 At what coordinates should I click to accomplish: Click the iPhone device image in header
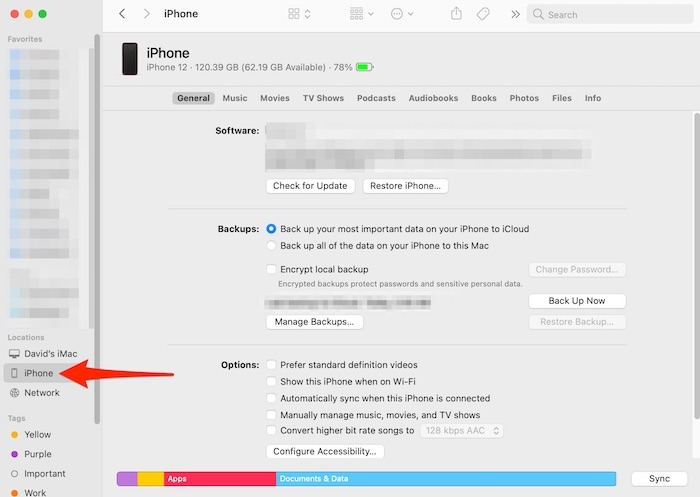(x=129, y=59)
